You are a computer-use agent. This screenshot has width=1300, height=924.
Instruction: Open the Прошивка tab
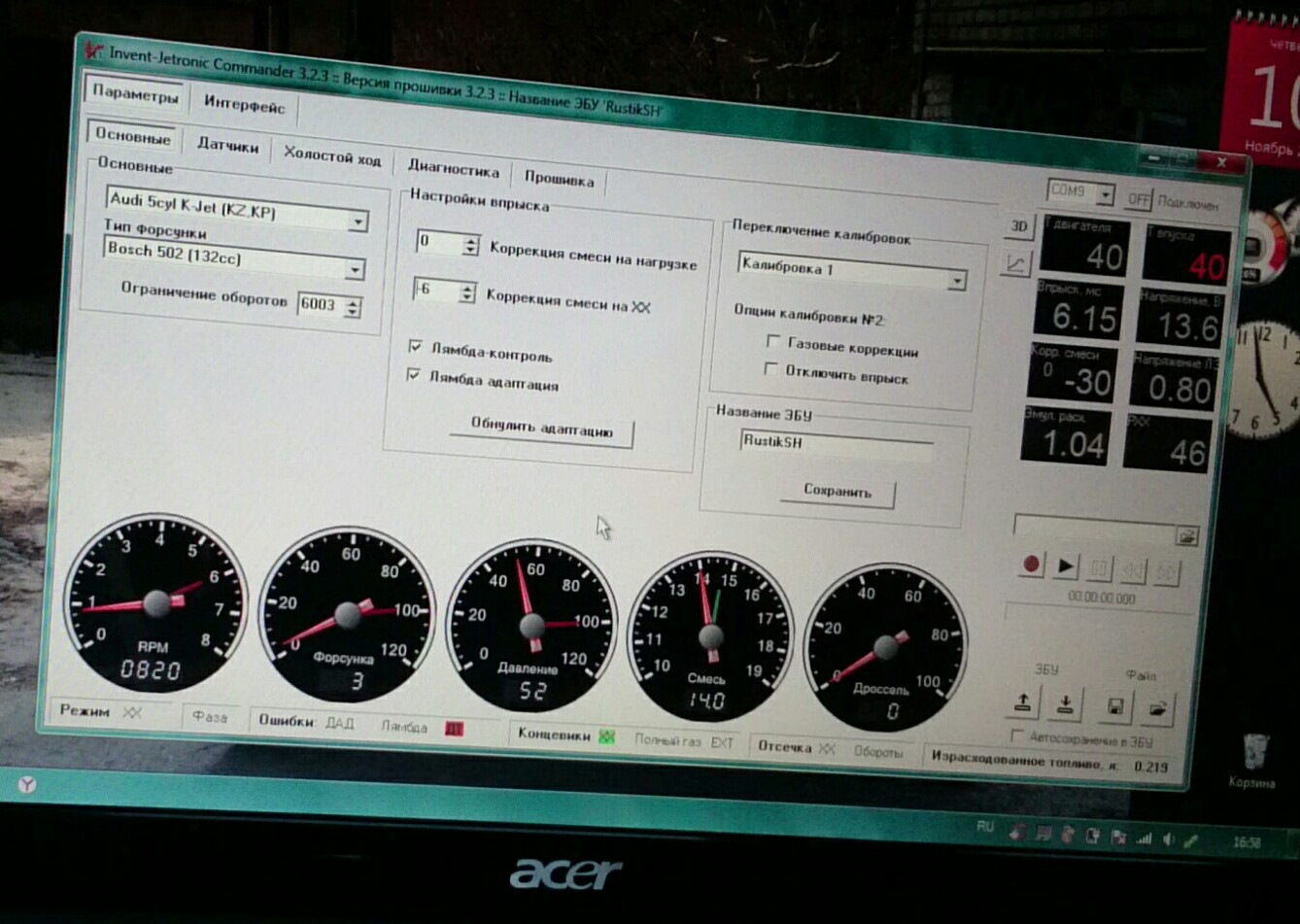click(559, 179)
